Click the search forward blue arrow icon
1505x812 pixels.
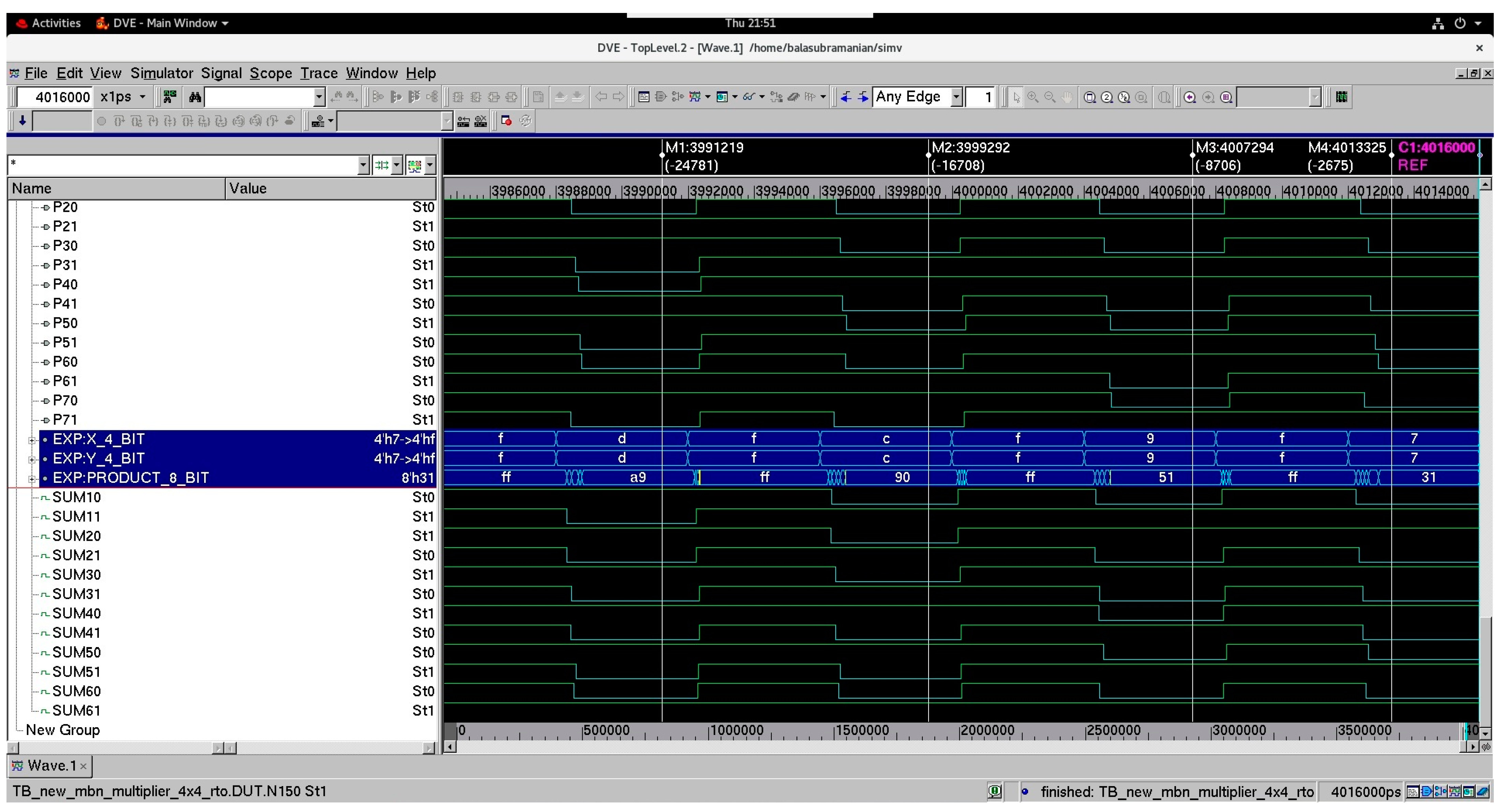click(862, 97)
